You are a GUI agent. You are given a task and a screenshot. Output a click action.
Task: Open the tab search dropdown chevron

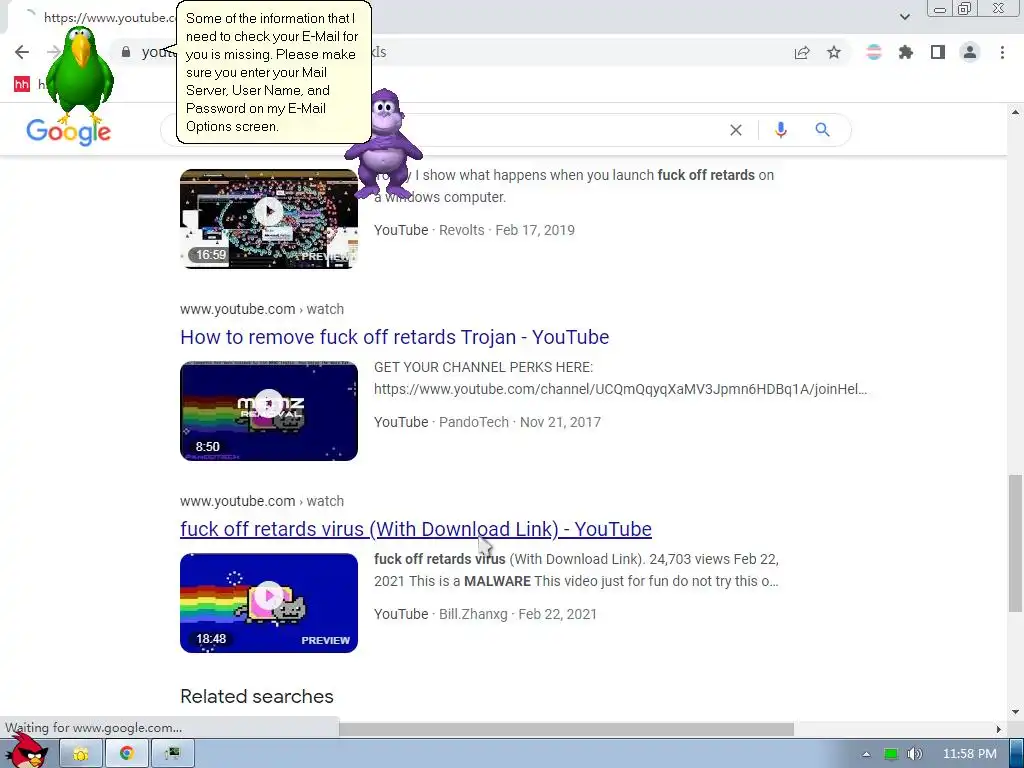(904, 16)
